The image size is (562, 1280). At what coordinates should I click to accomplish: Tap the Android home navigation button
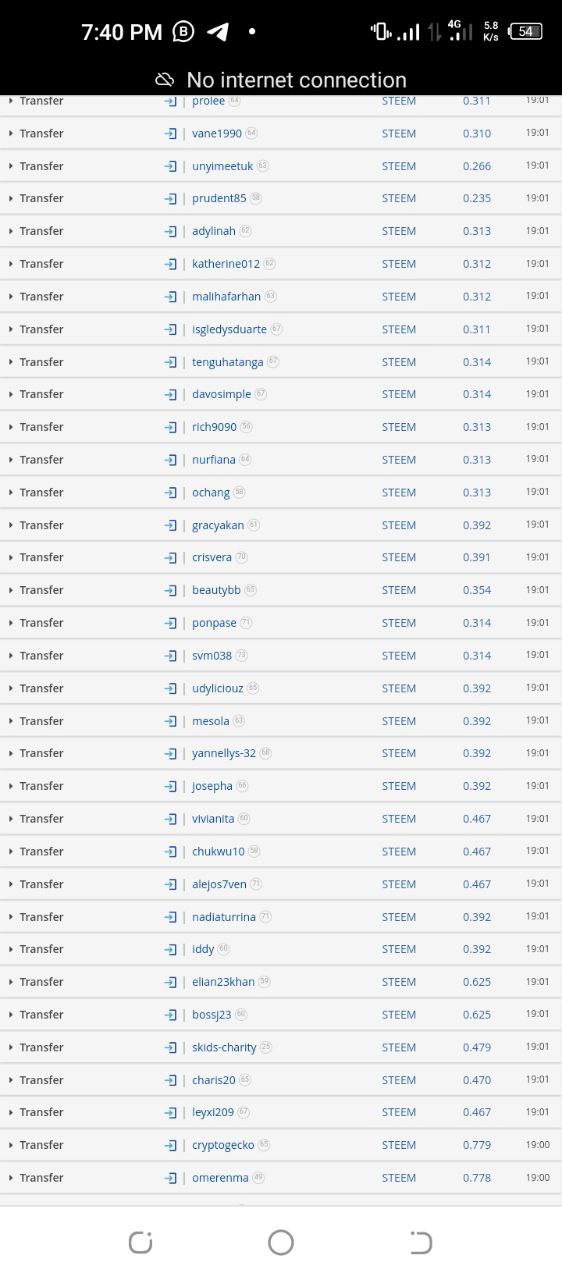click(281, 1242)
